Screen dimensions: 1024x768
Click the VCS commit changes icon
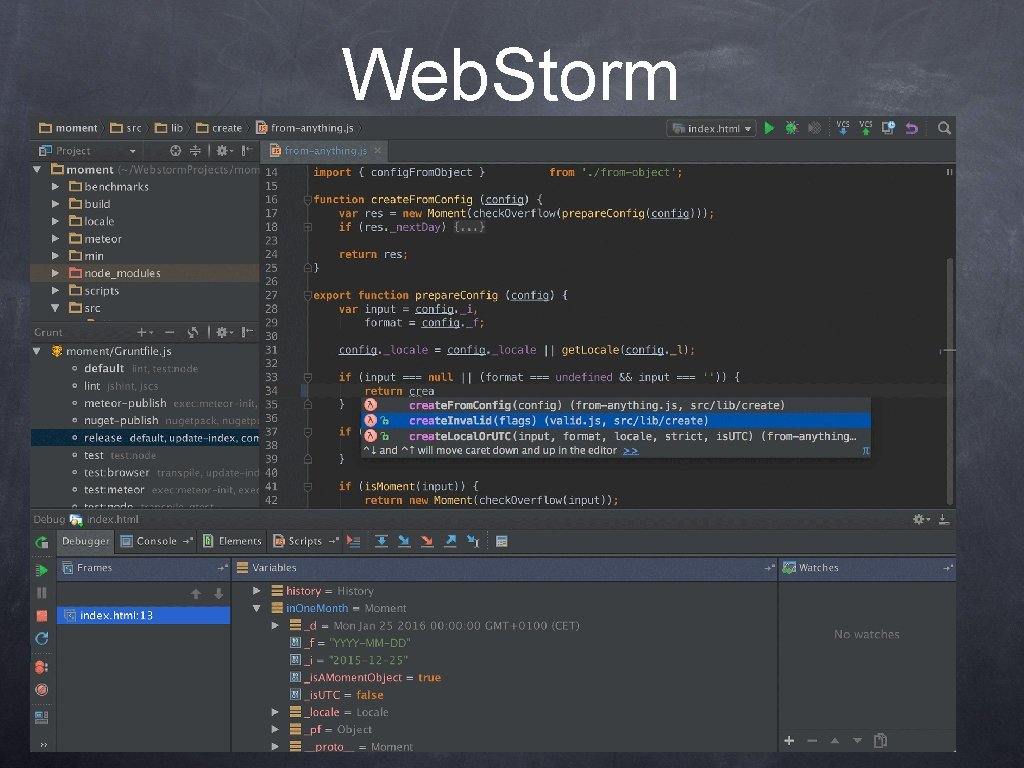click(866, 127)
